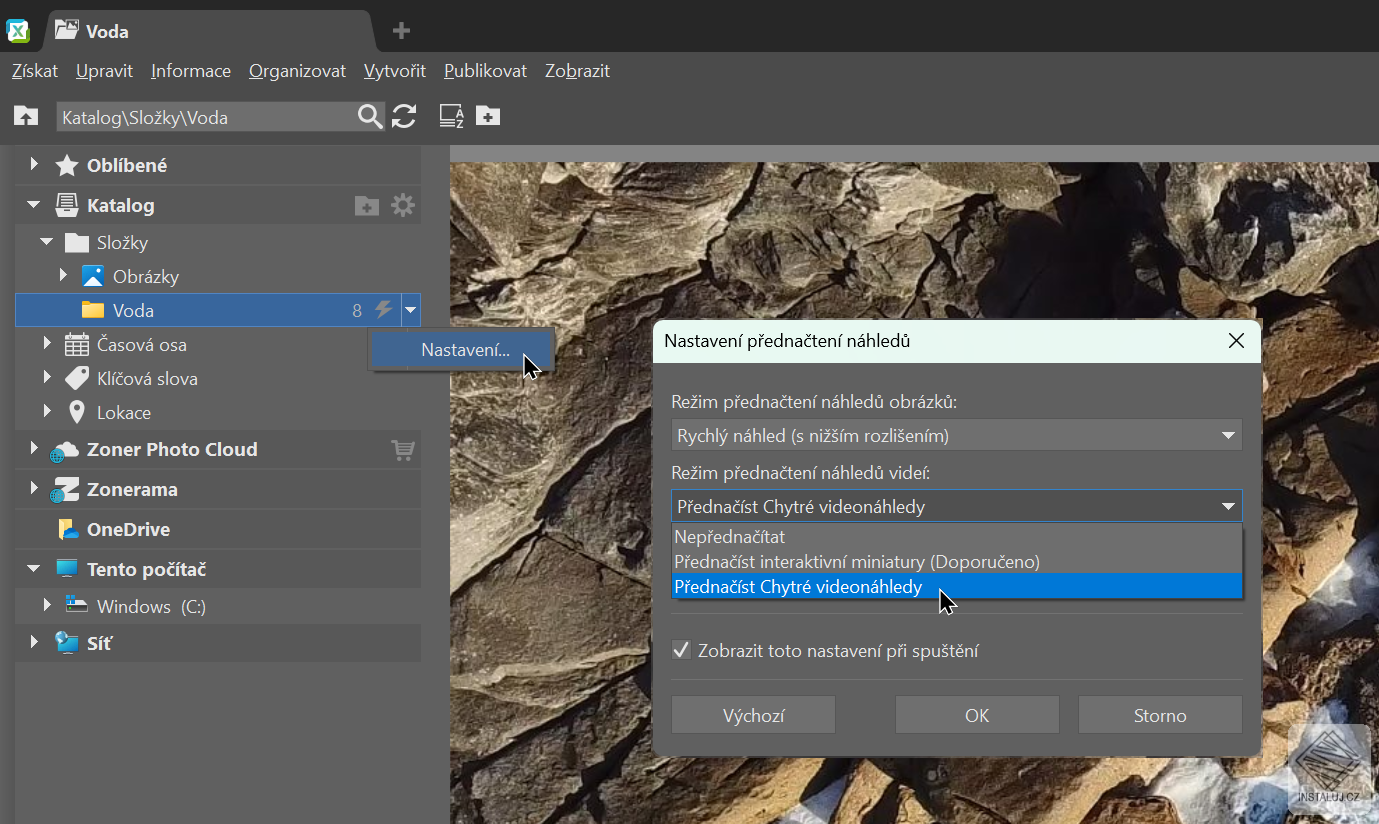Add folder to Katalog icon

coord(367,206)
